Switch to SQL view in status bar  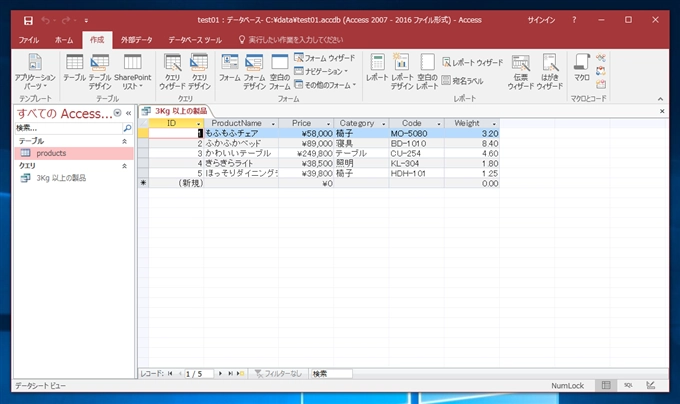pyautogui.click(x=629, y=385)
